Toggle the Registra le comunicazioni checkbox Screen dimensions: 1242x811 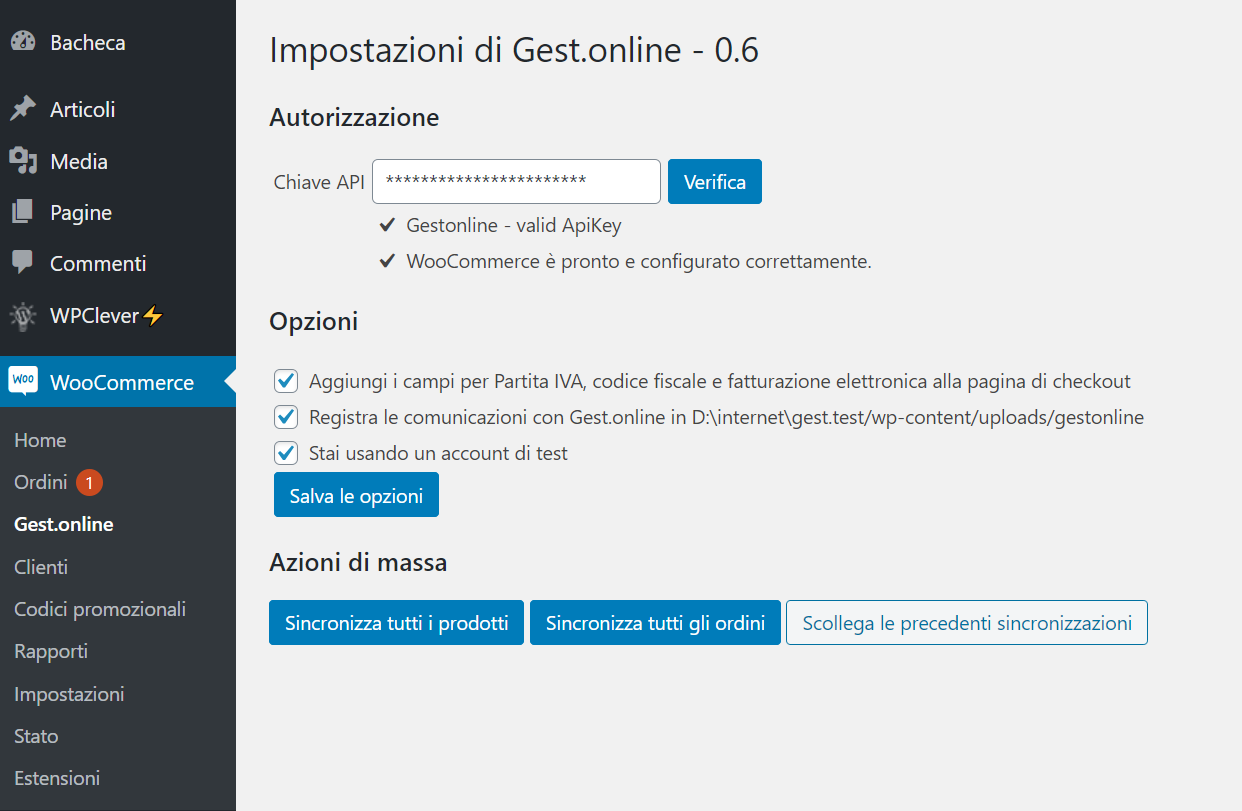(x=286, y=417)
